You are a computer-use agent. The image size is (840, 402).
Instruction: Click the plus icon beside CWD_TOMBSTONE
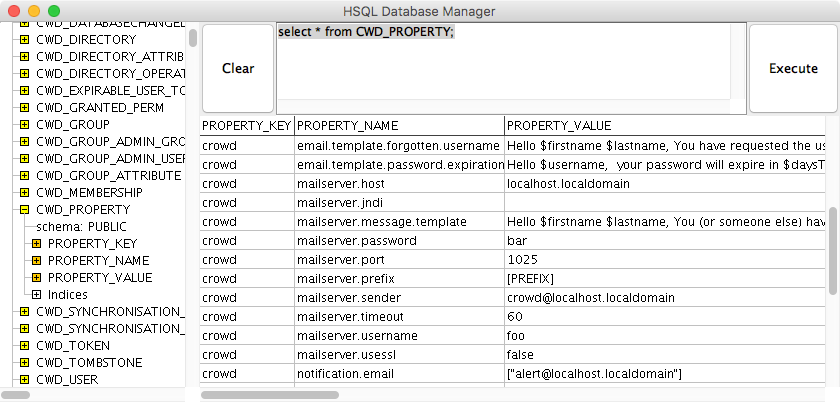coord(24,363)
